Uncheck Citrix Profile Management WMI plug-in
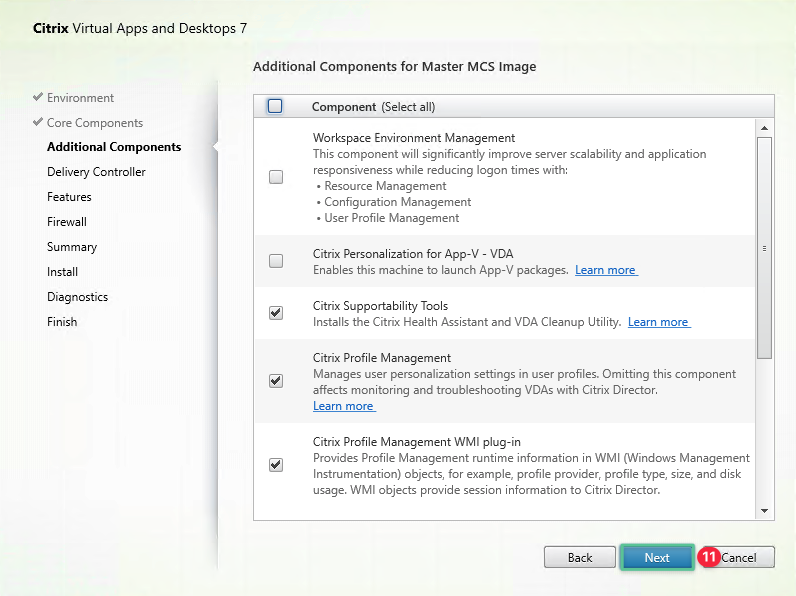796x596 pixels. click(x=276, y=465)
